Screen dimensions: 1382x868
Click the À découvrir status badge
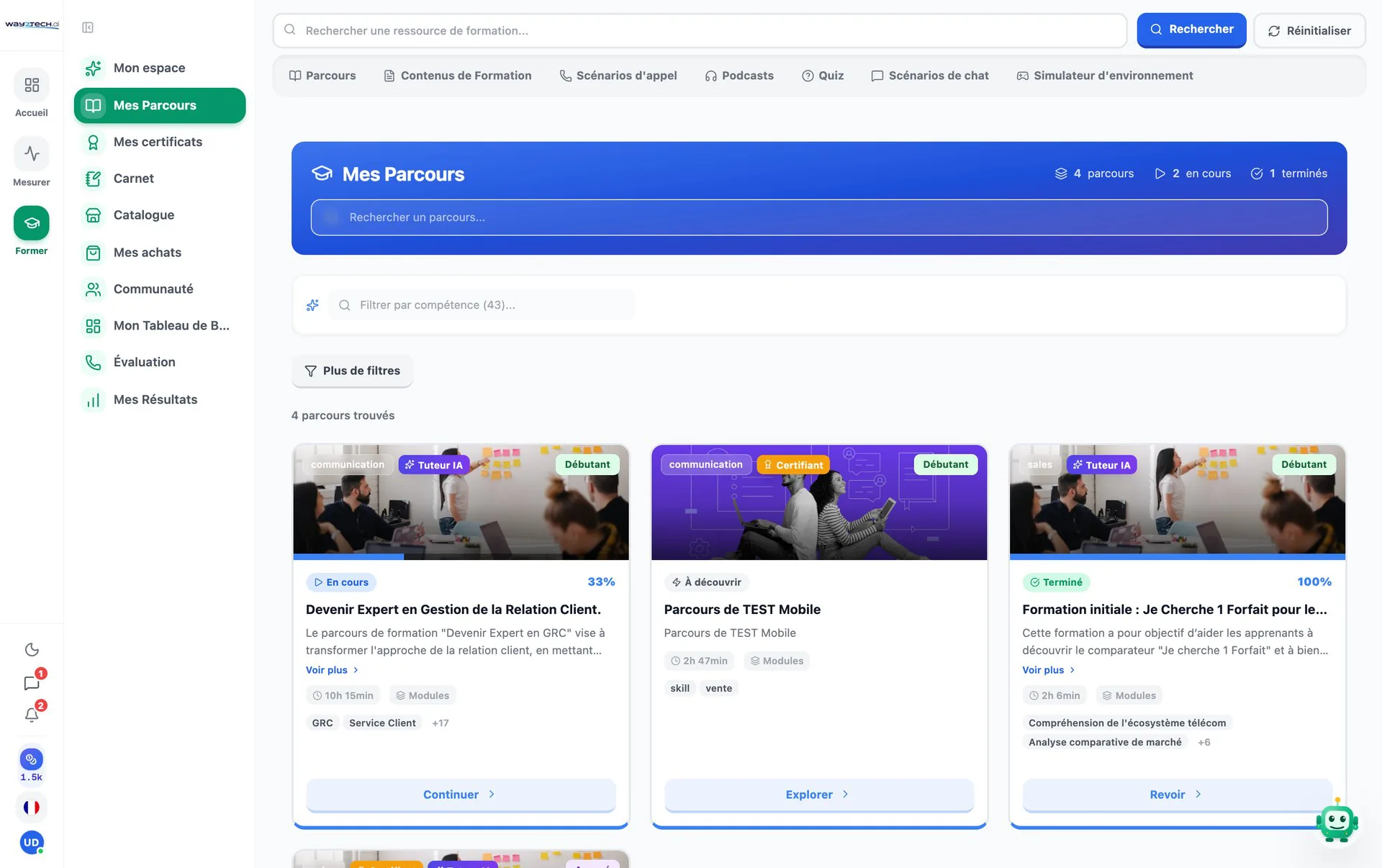pyautogui.click(x=707, y=582)
